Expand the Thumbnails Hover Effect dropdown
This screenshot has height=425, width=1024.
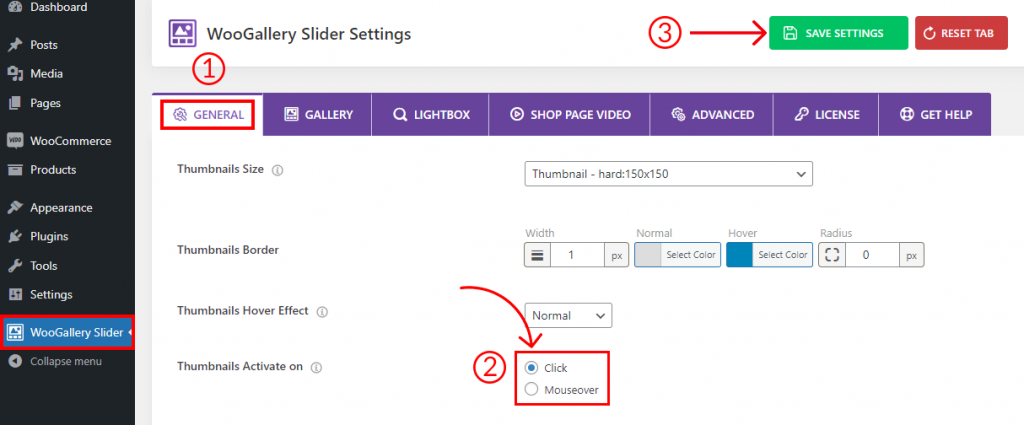(568, 315)
